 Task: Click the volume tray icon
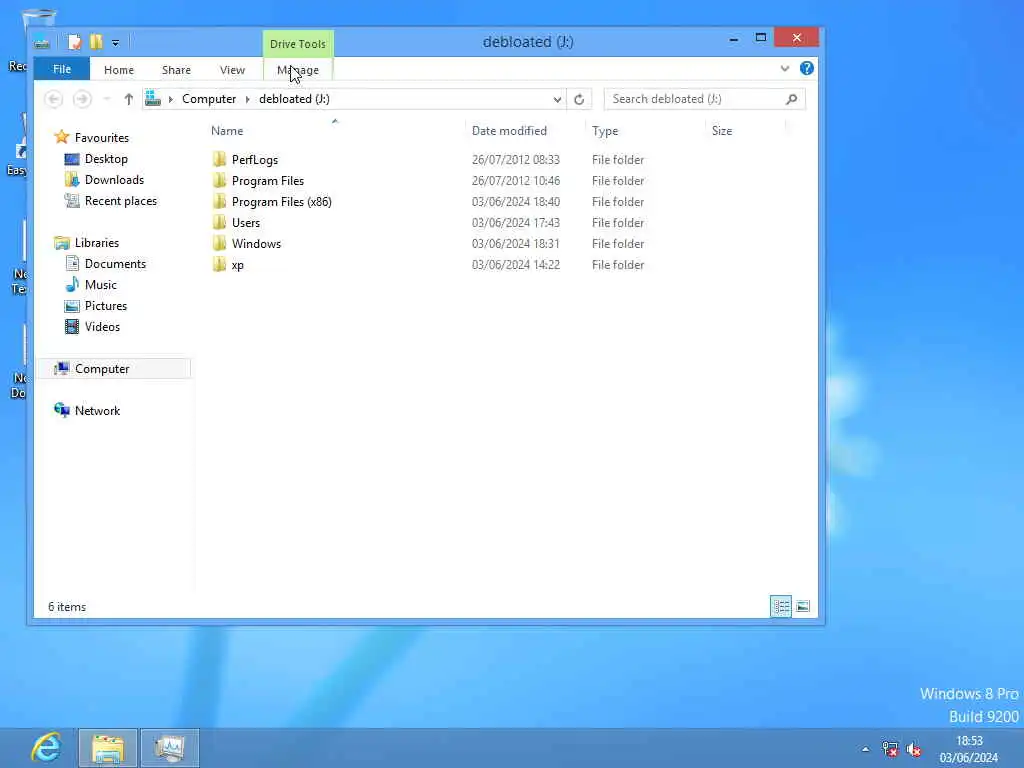(x=914, y=749)
